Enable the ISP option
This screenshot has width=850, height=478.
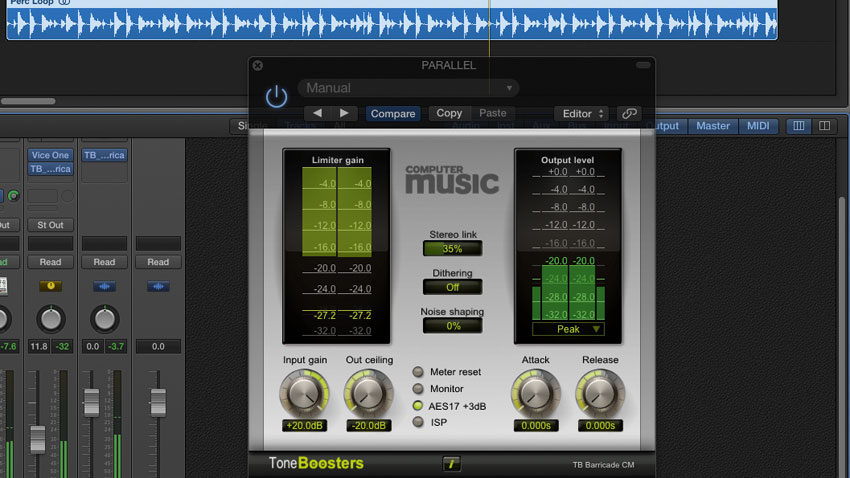click(418, 422)
